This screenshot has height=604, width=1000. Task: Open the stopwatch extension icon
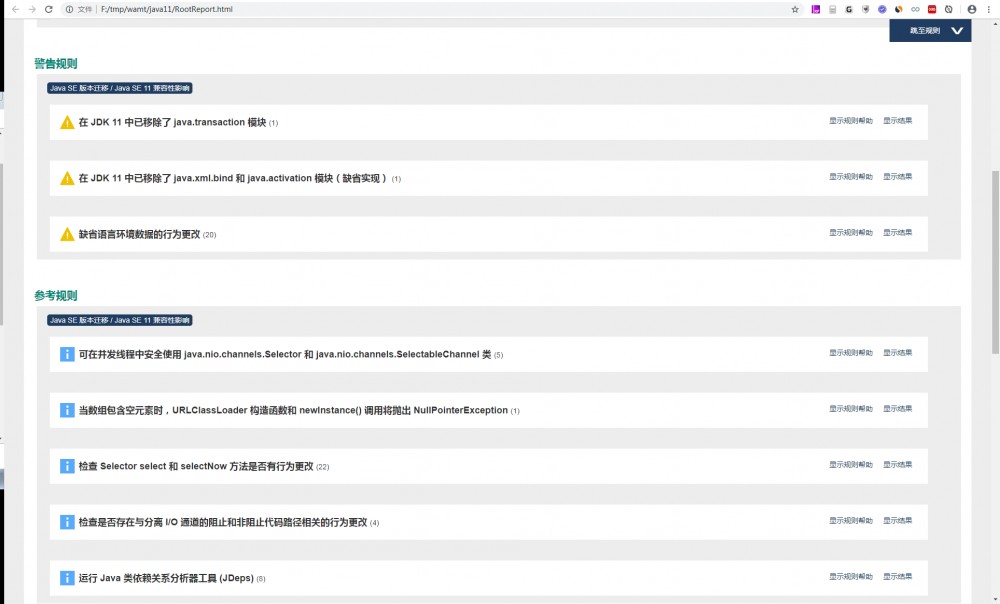point(950,9)
